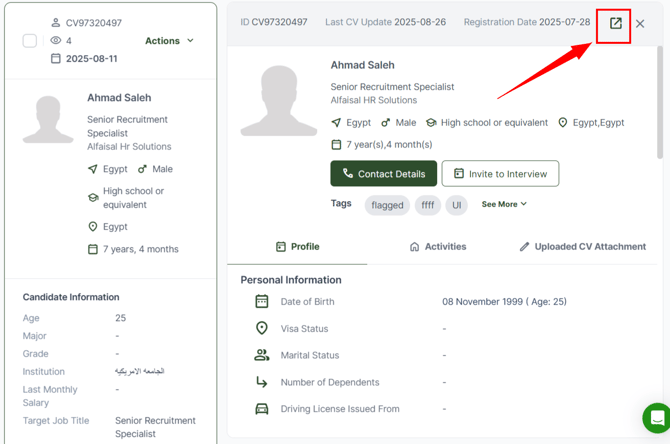Image resolution: width=670 pixels, height=444 pixels.
Task: Switch to the Activities tab
Action: [438, 246]
